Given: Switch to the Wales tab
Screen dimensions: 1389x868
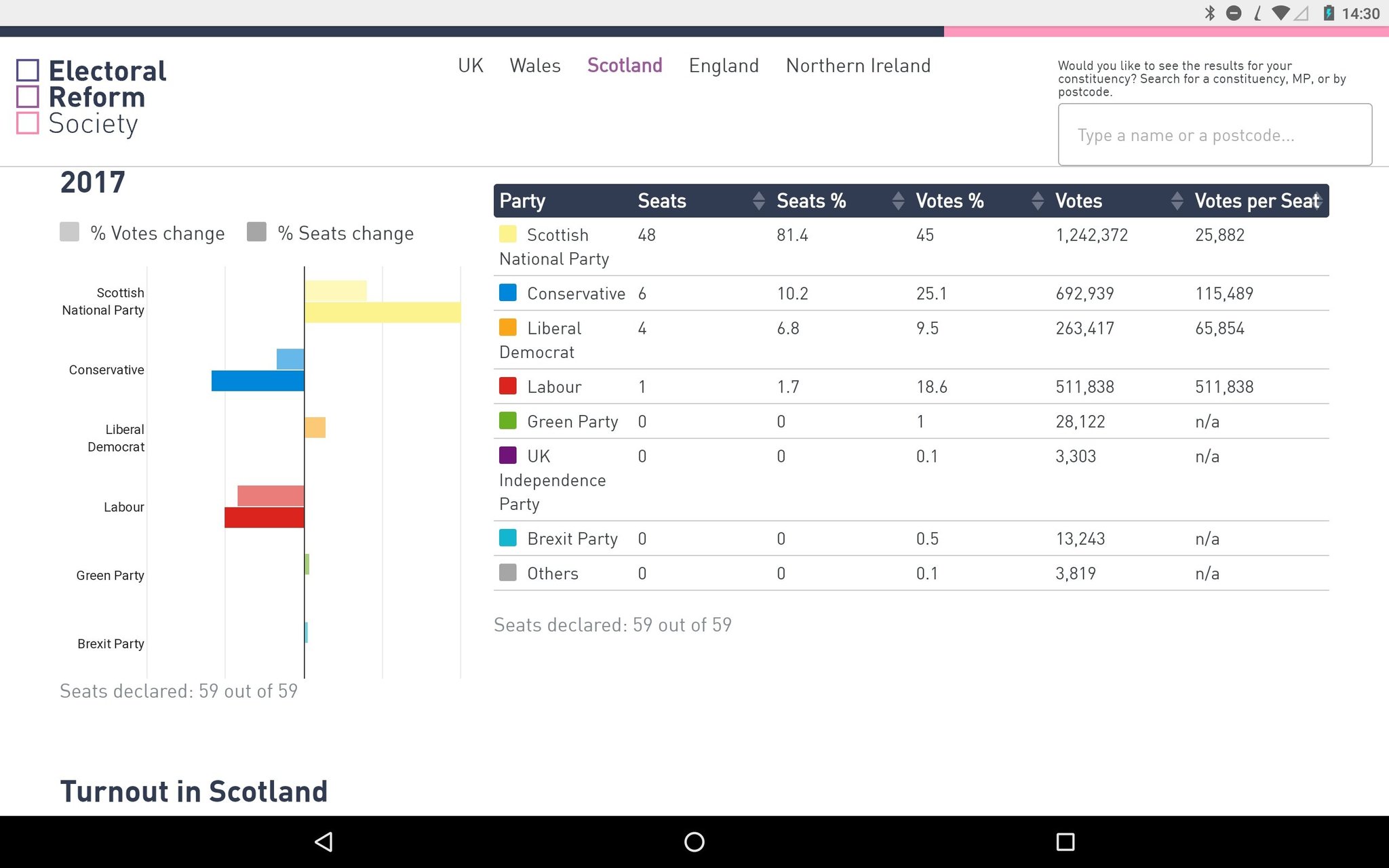Looking at the screenshot, I should pos(535,66).
